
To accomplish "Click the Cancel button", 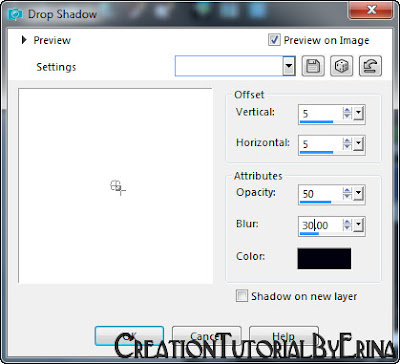I will (x=206, y=336).
